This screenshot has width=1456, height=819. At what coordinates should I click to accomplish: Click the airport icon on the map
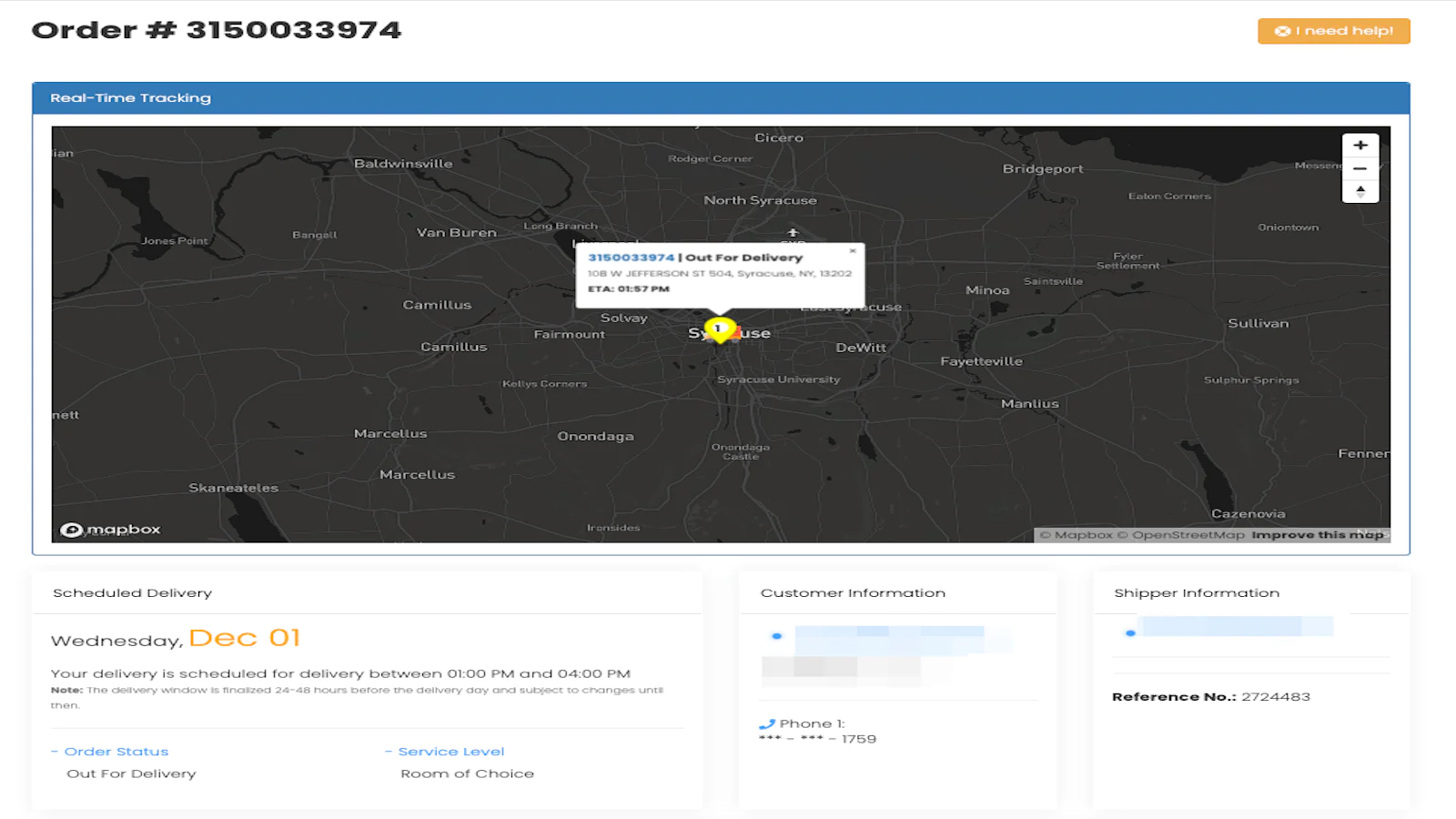pyautogui.click(x=793, y=233)
